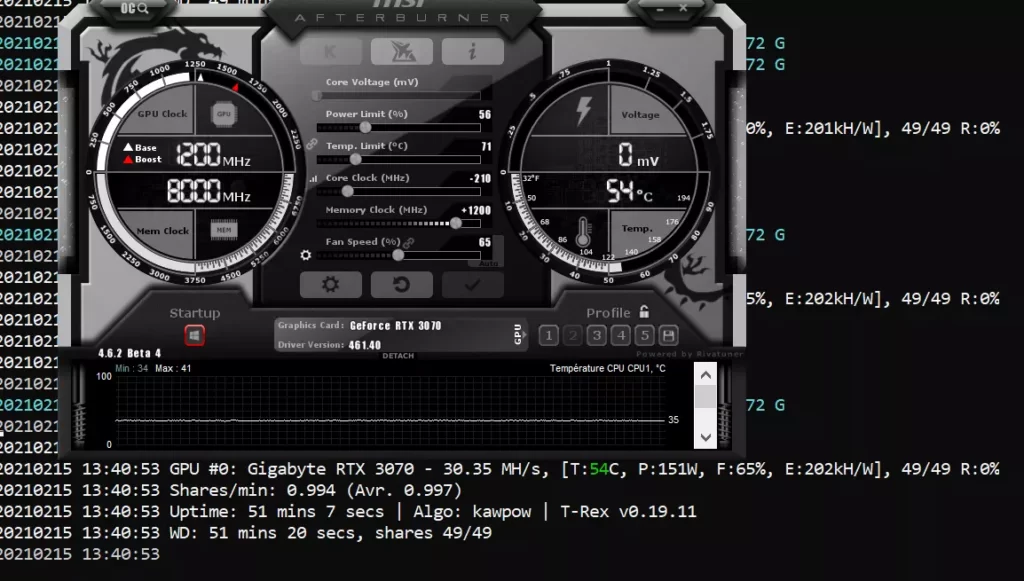Click the monitor graph scrollbar thumb
This screenshot has width=1024, height=581.
click(705, 396)
